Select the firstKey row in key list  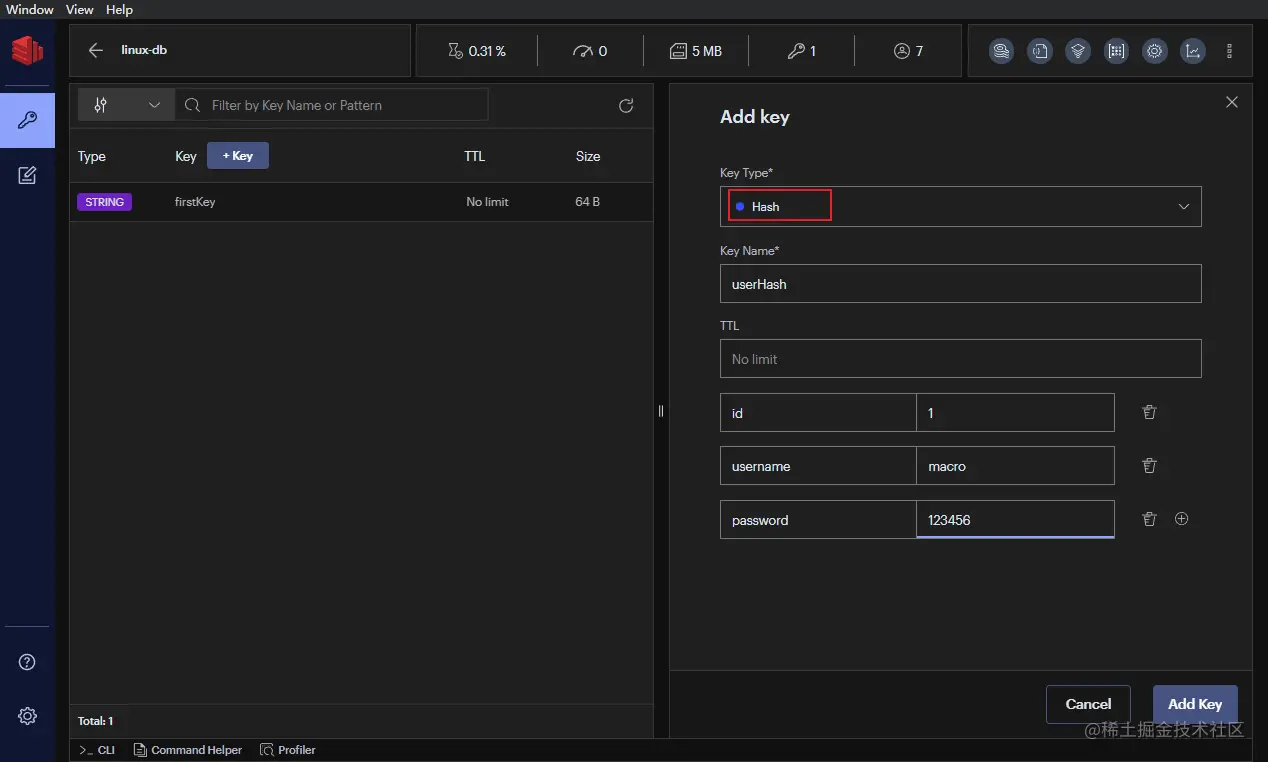click(x=361, y=202)
